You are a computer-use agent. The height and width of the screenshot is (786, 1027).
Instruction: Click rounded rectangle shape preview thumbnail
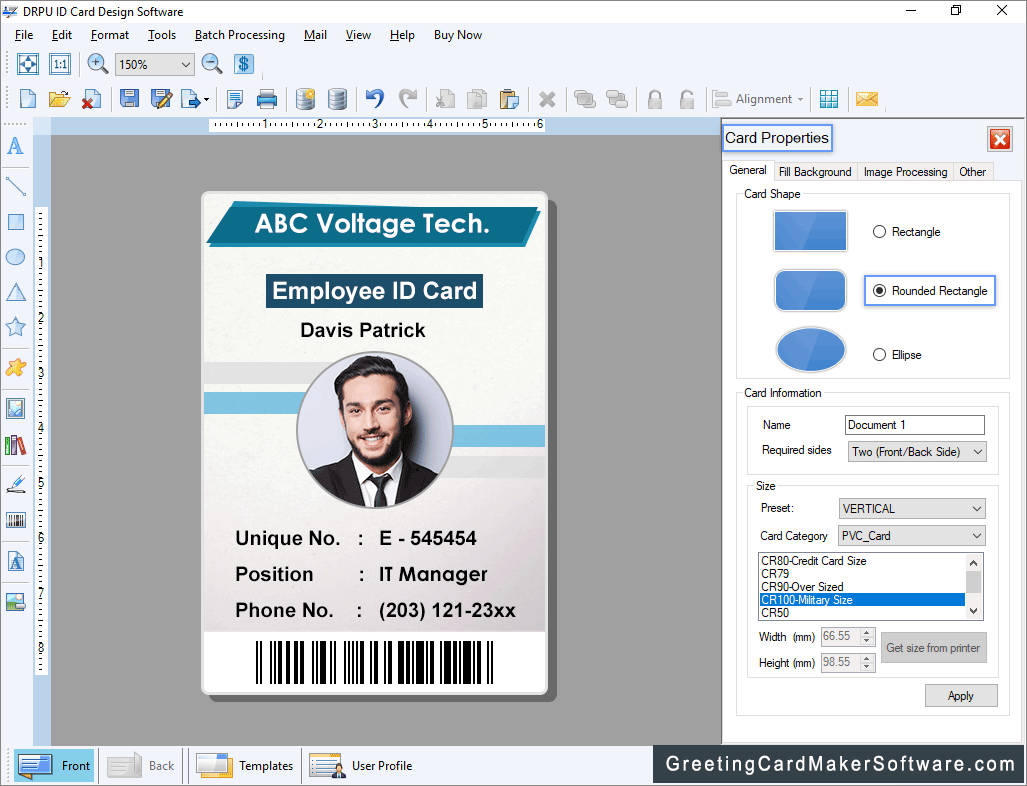(810, 291)
